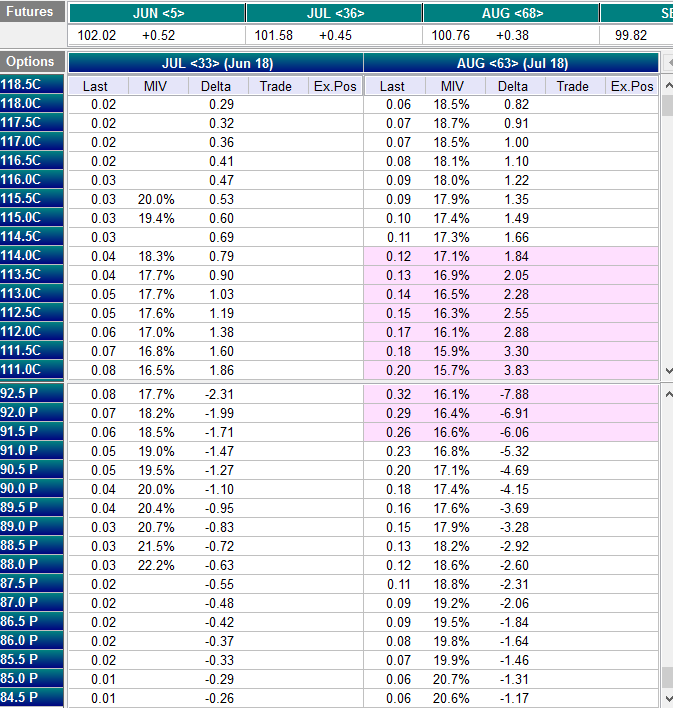The width and height of the screenshot is (673, 708).
Task: Click JUL 111.0C delta 1.86
Action: click(x=221, y=370)
